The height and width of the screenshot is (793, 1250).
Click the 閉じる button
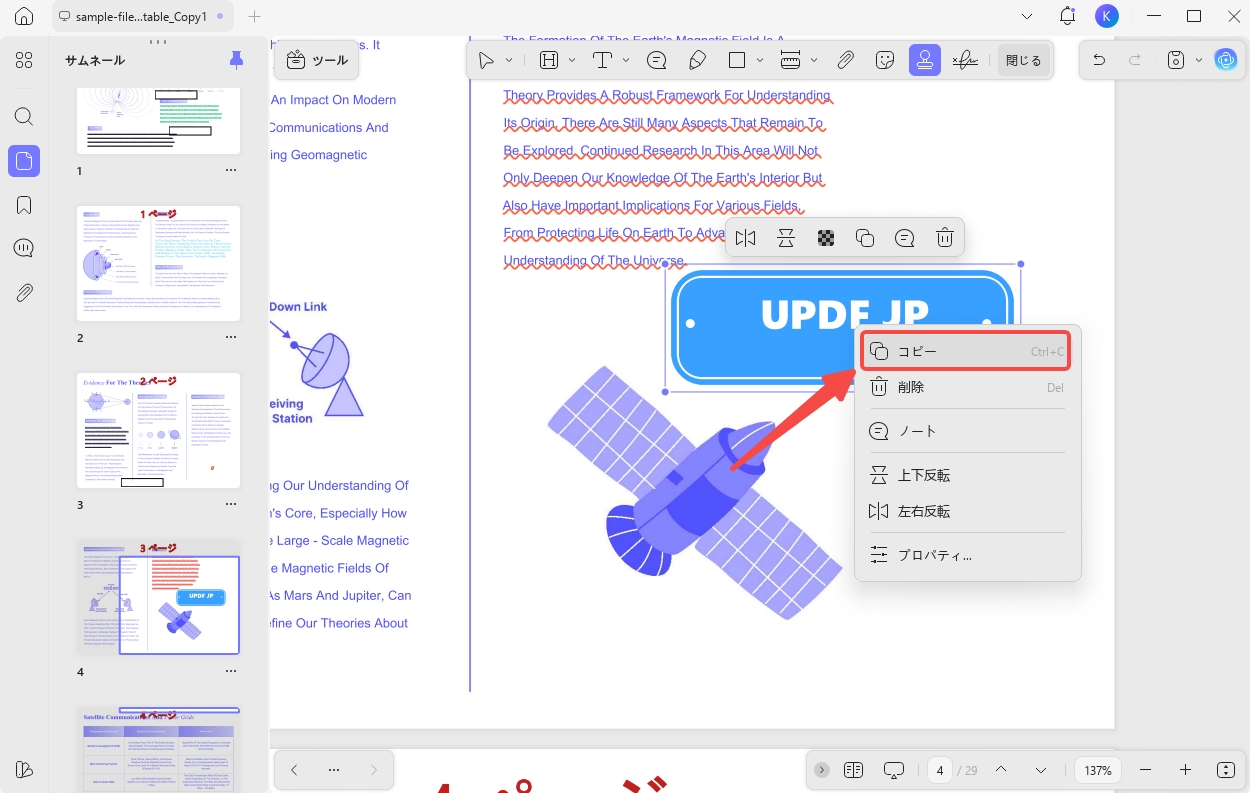(x=1023, y=60)
